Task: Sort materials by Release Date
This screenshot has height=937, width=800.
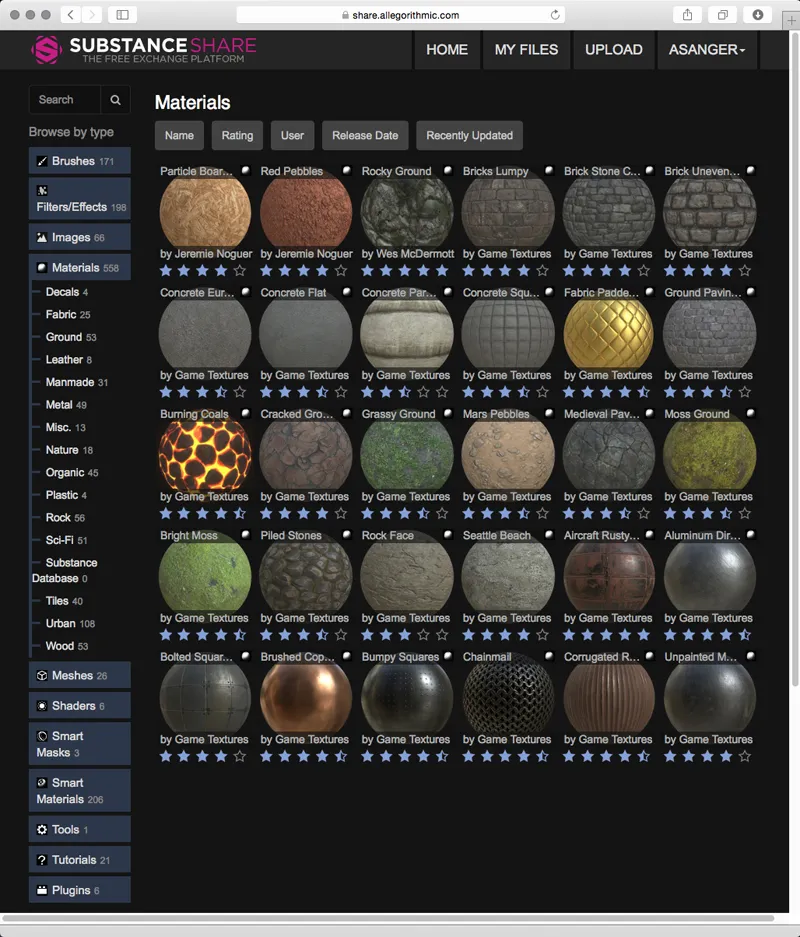Action: tap(365, 136)
